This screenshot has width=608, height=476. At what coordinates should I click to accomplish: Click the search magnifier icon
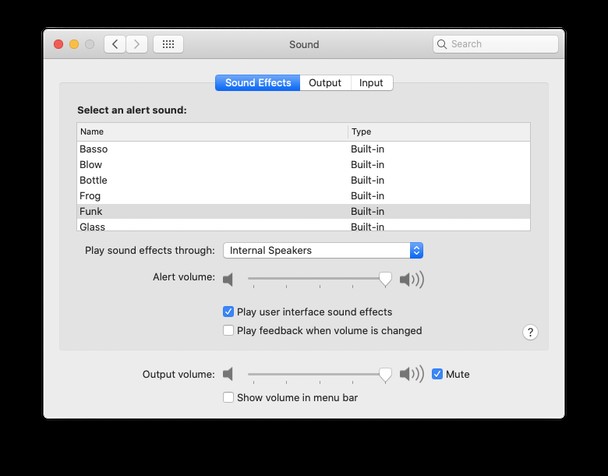[442, 44]
